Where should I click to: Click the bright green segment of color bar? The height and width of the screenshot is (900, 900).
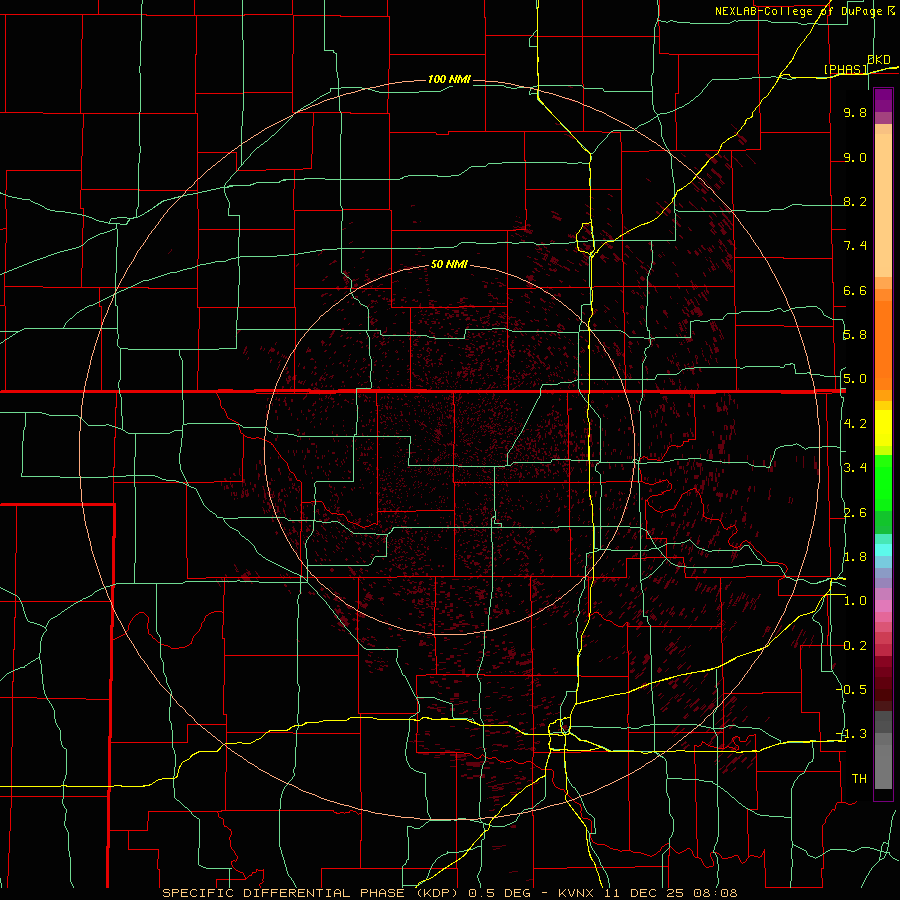[x=883, y=483]
